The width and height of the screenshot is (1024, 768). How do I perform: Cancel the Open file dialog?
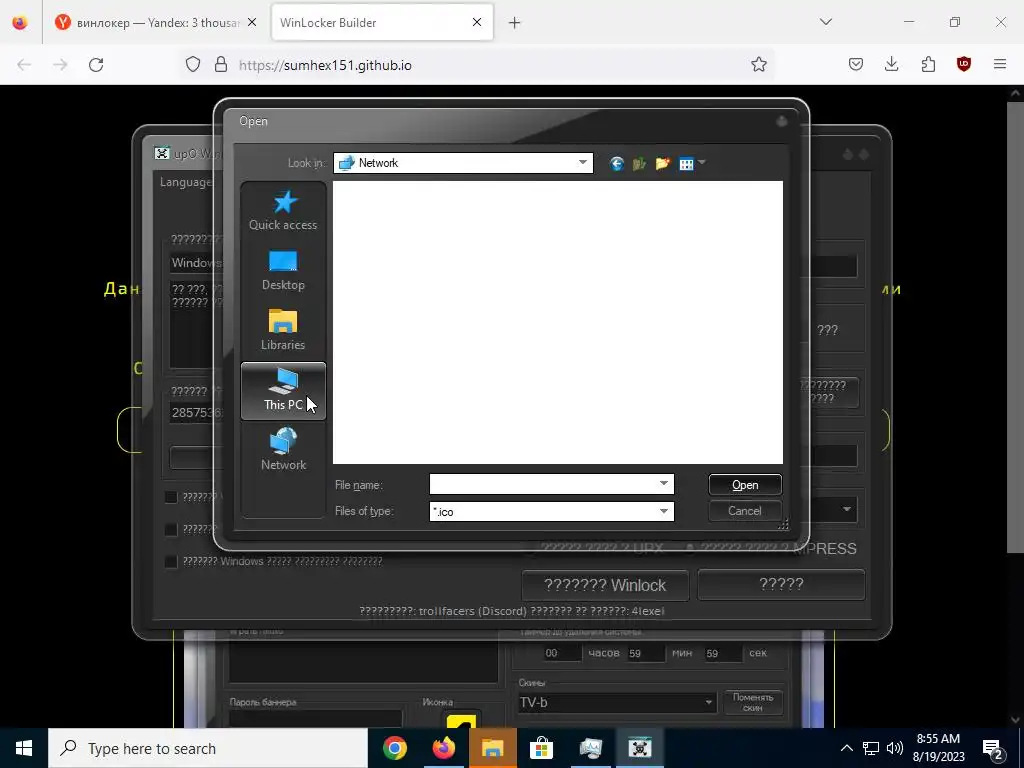[744, 511]
